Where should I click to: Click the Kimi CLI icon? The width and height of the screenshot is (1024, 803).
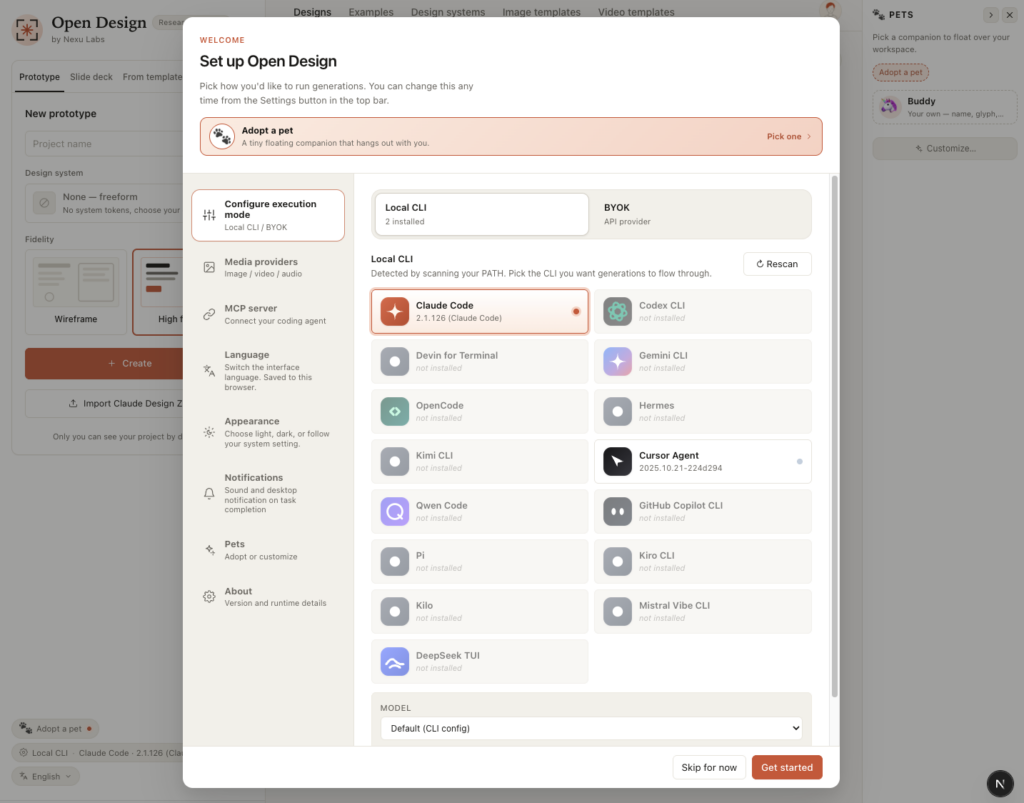(394, 462)
